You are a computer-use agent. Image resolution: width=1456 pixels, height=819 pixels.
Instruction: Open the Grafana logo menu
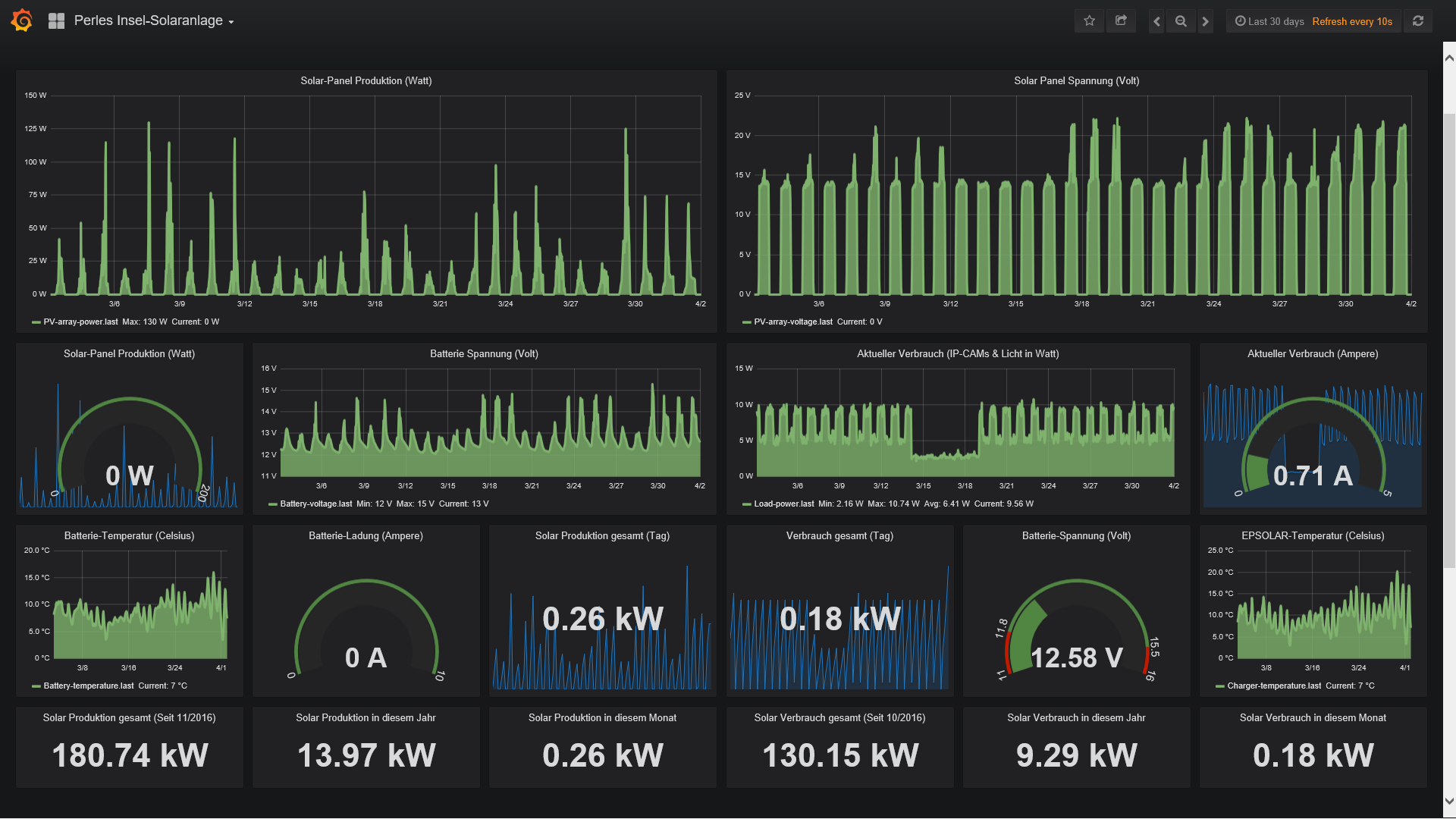22,20
